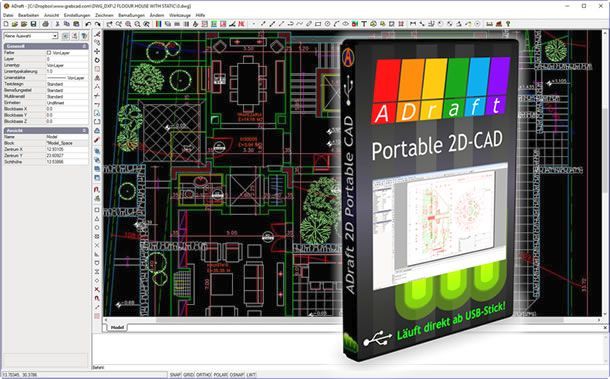Viewport: 610px width, 379px height.
Task: Click the Redo arrow icon
Action: pos(97,24)
